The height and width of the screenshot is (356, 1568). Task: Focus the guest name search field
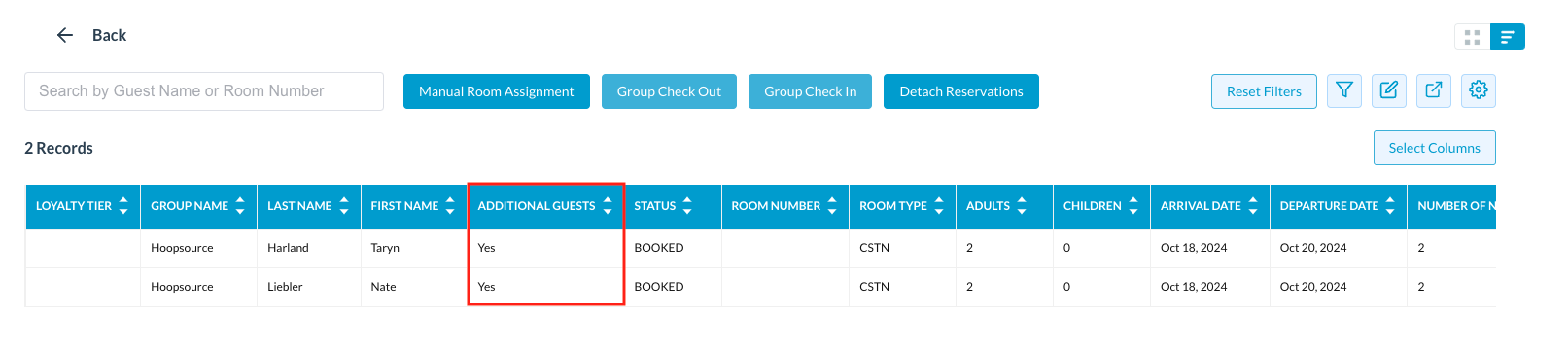click(x=204, y=91)
